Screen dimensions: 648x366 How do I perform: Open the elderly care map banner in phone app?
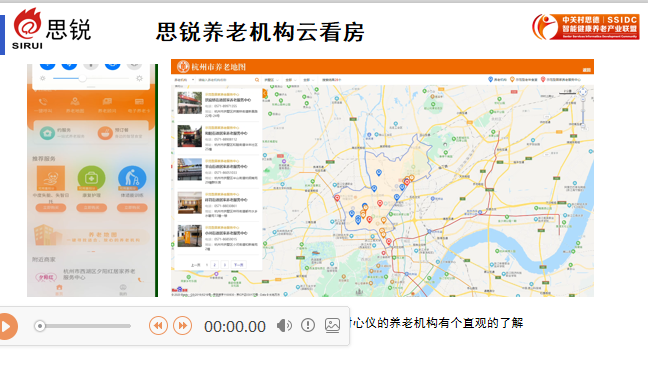(91, 236)
